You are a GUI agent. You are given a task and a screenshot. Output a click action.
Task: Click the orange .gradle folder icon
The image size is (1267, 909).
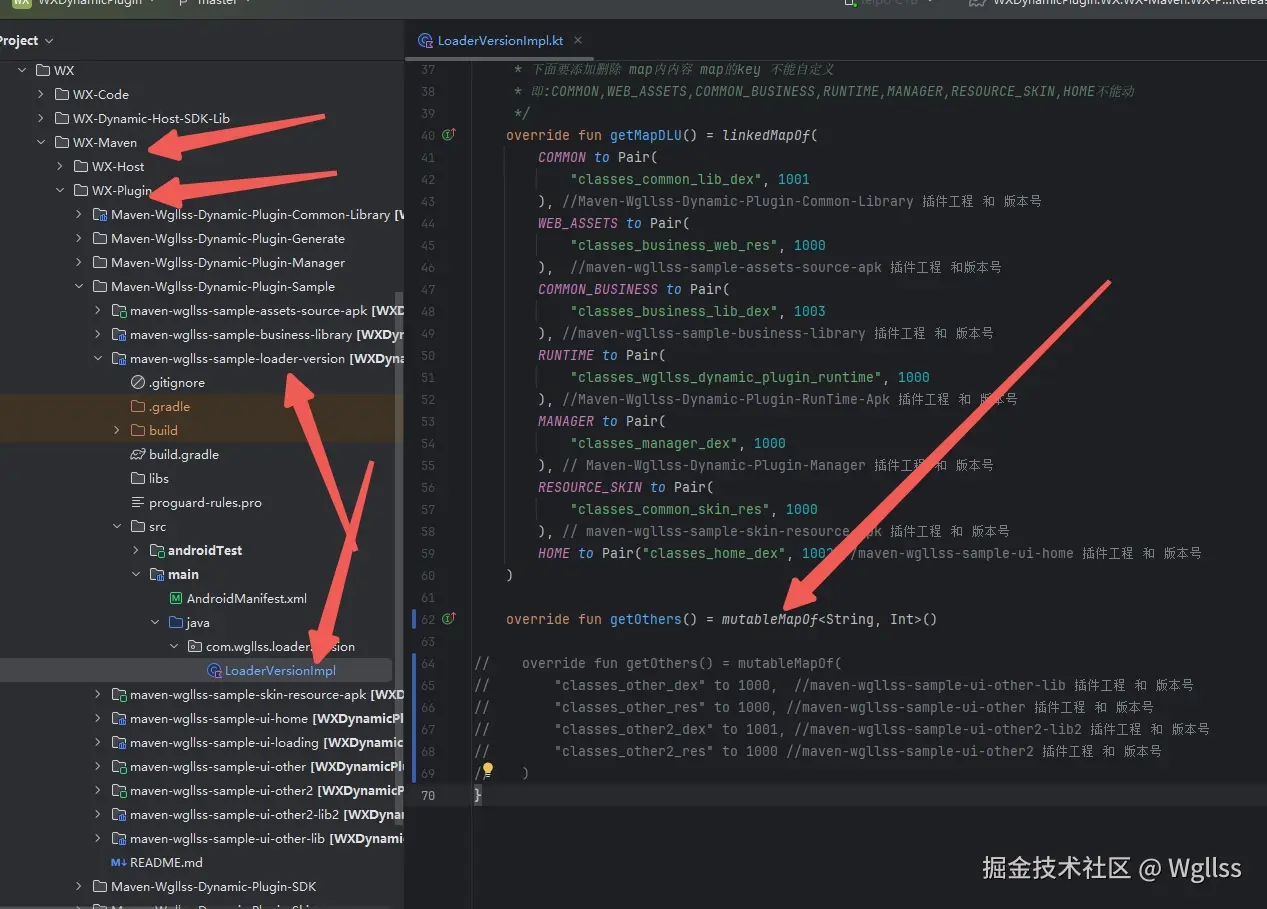[x=138, y=407]
